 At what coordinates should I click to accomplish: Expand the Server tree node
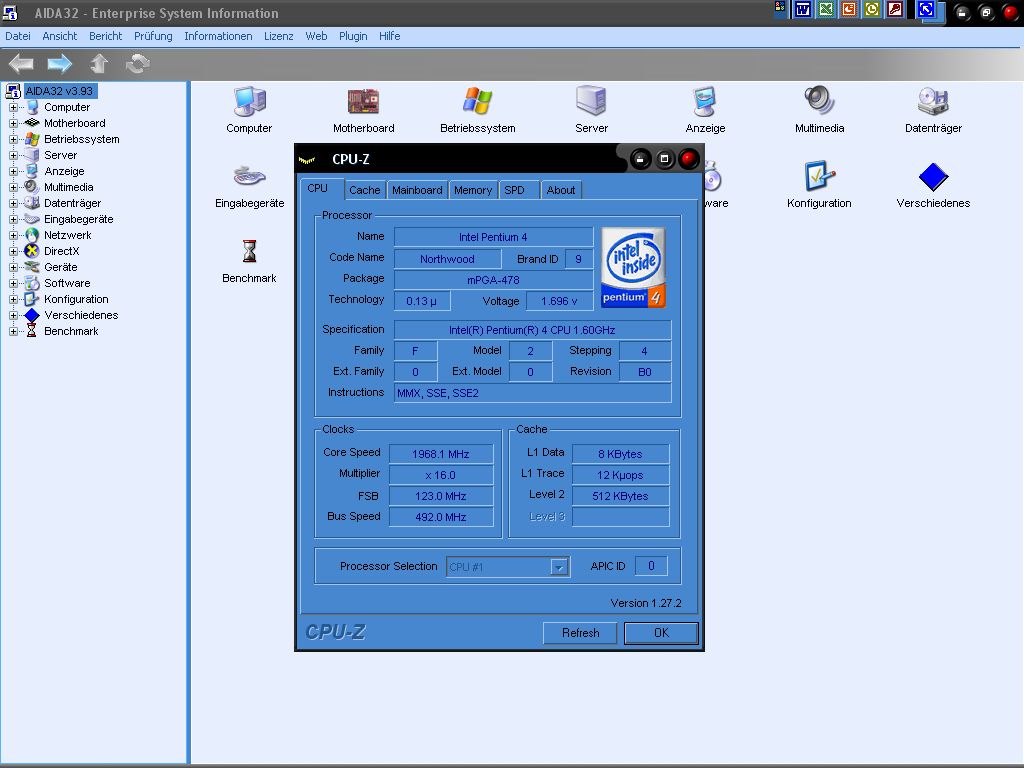coord(13,155)
